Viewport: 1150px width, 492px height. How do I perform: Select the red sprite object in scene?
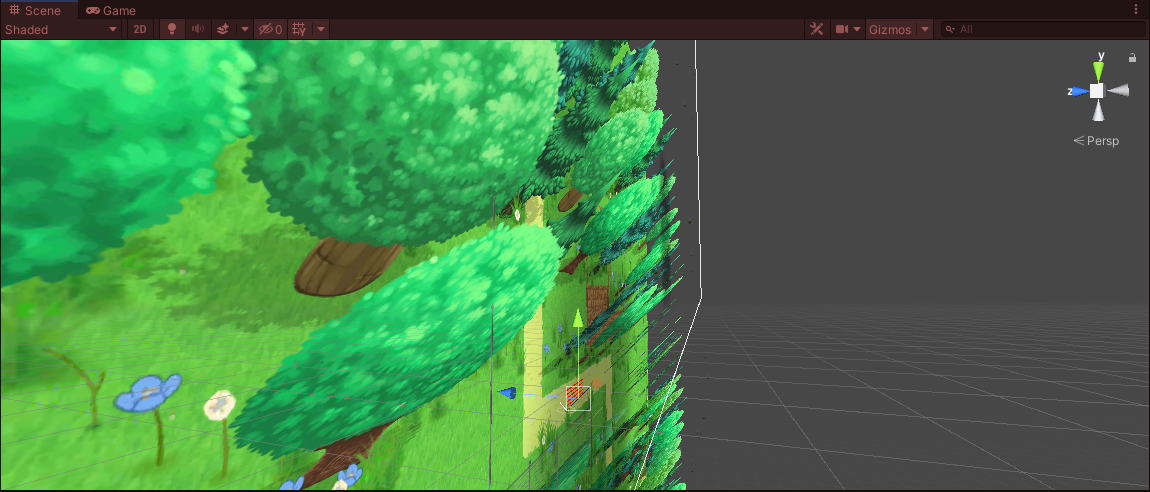[x=577, y=392]
